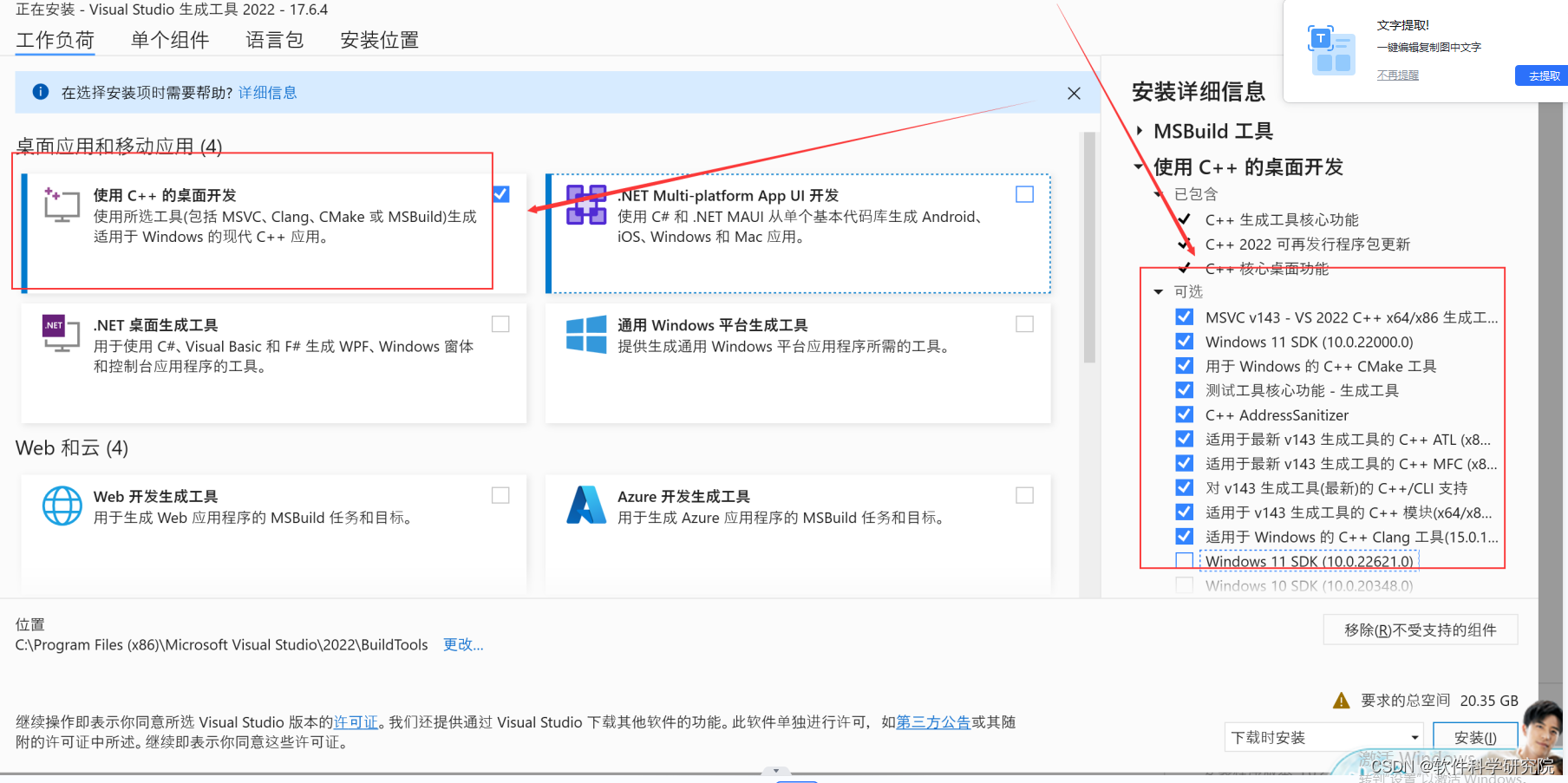Image resolution: width=1568 pixels, height=783 pixels.
Task: Uncheck 适用于 v143 生成工具的 C++ 模块 option
Action: tap(1184, 512)
